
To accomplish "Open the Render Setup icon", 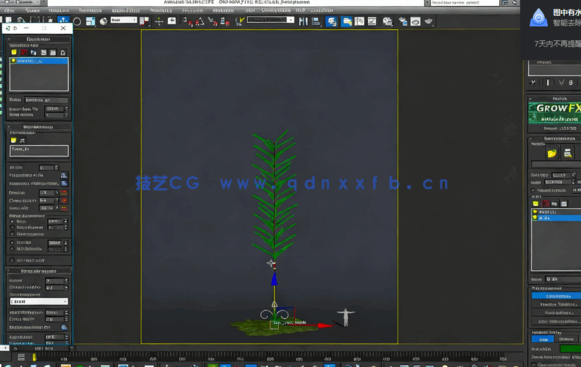I will (x=403, y=22).
